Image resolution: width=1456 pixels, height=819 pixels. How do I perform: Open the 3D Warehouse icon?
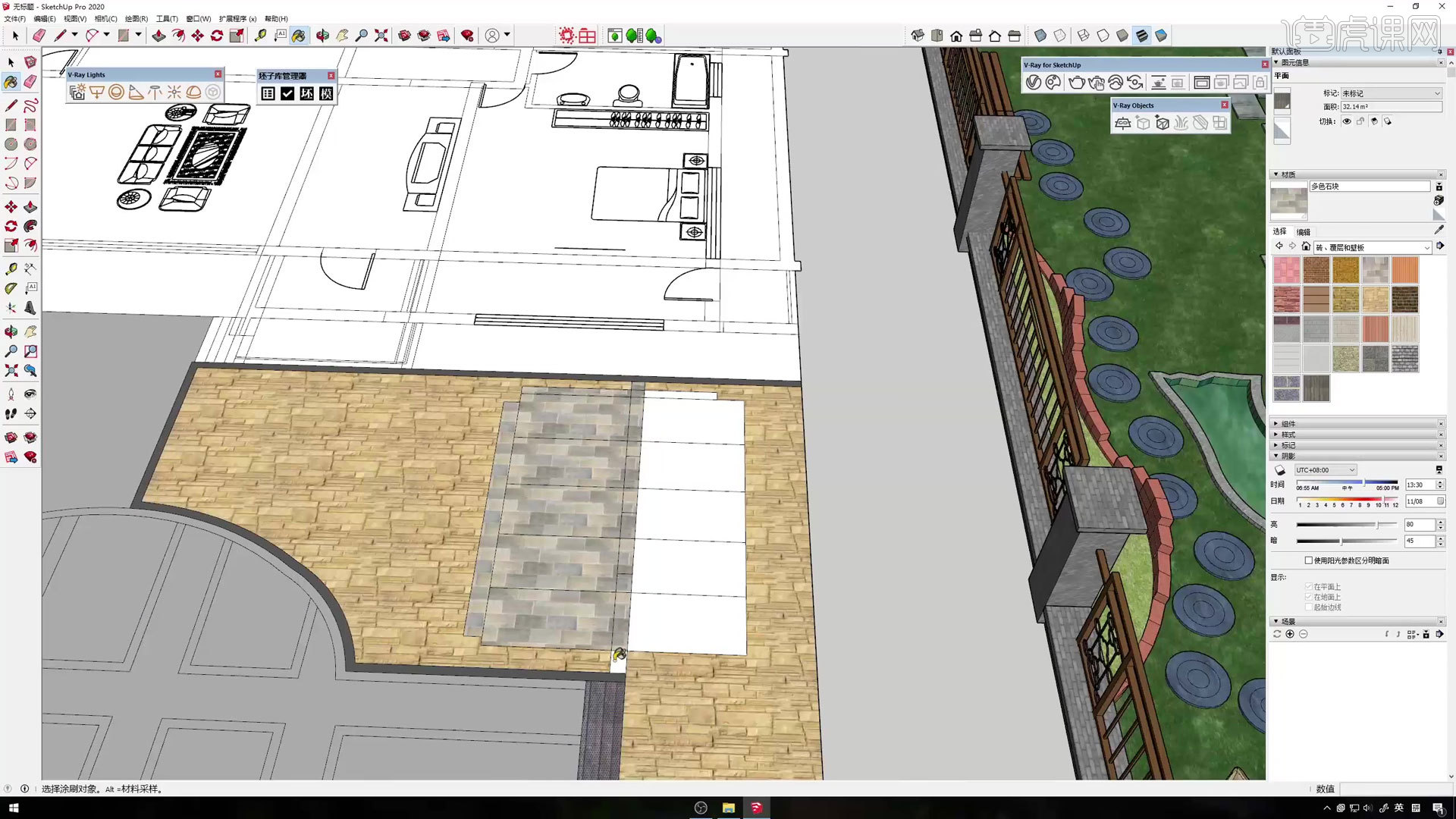(x=405, y=36)
